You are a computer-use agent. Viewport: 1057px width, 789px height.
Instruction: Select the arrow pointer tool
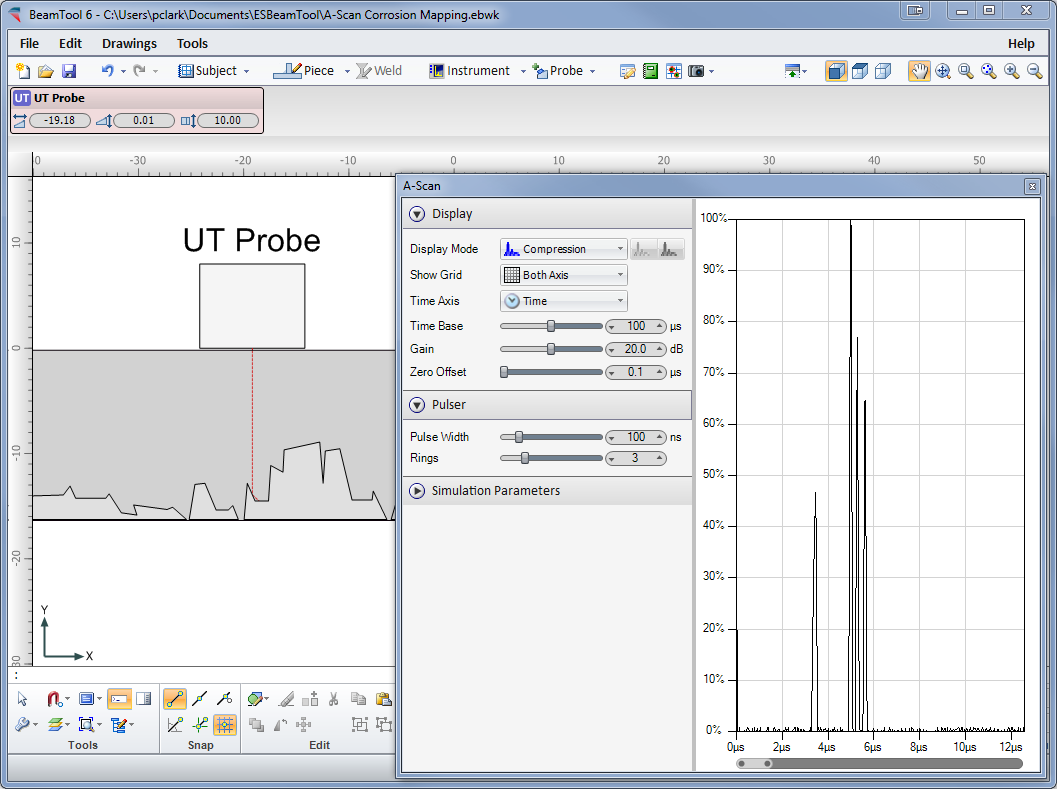click(x=22, y=699)
